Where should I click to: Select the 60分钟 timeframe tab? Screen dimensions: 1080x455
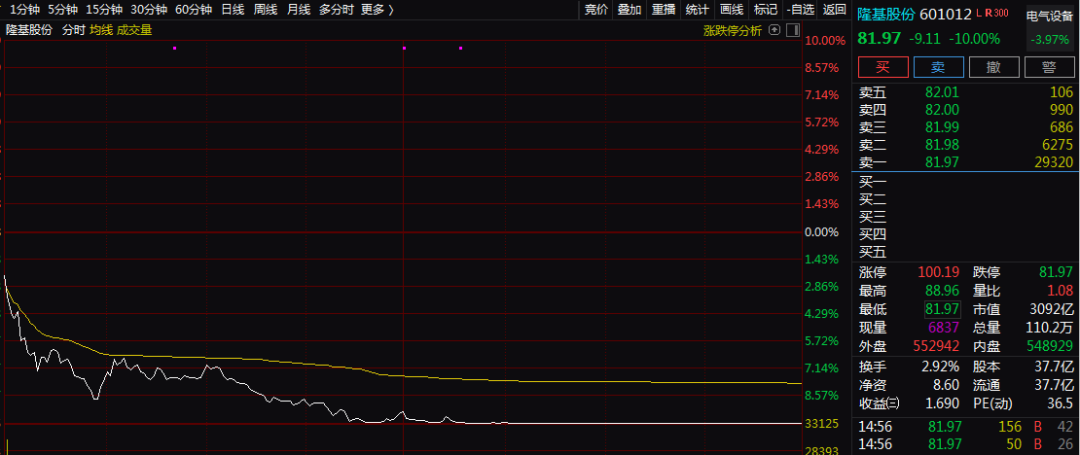point(193,10)
